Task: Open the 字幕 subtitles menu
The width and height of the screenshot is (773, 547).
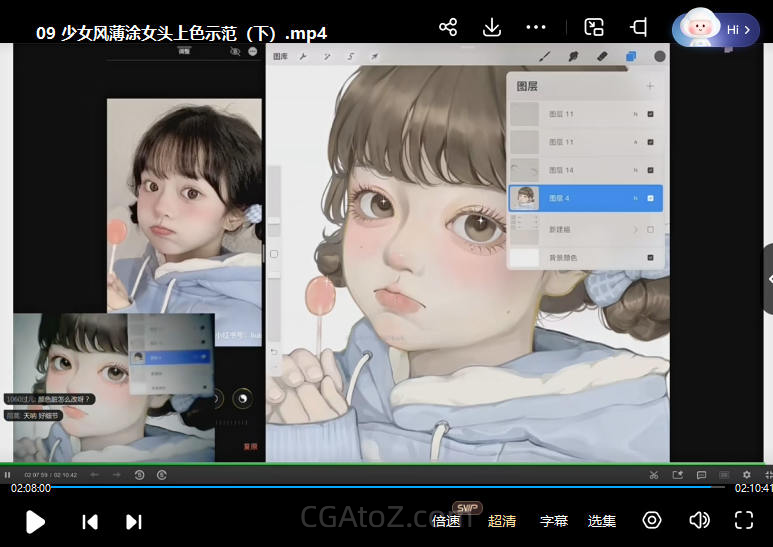Action: 554,521
